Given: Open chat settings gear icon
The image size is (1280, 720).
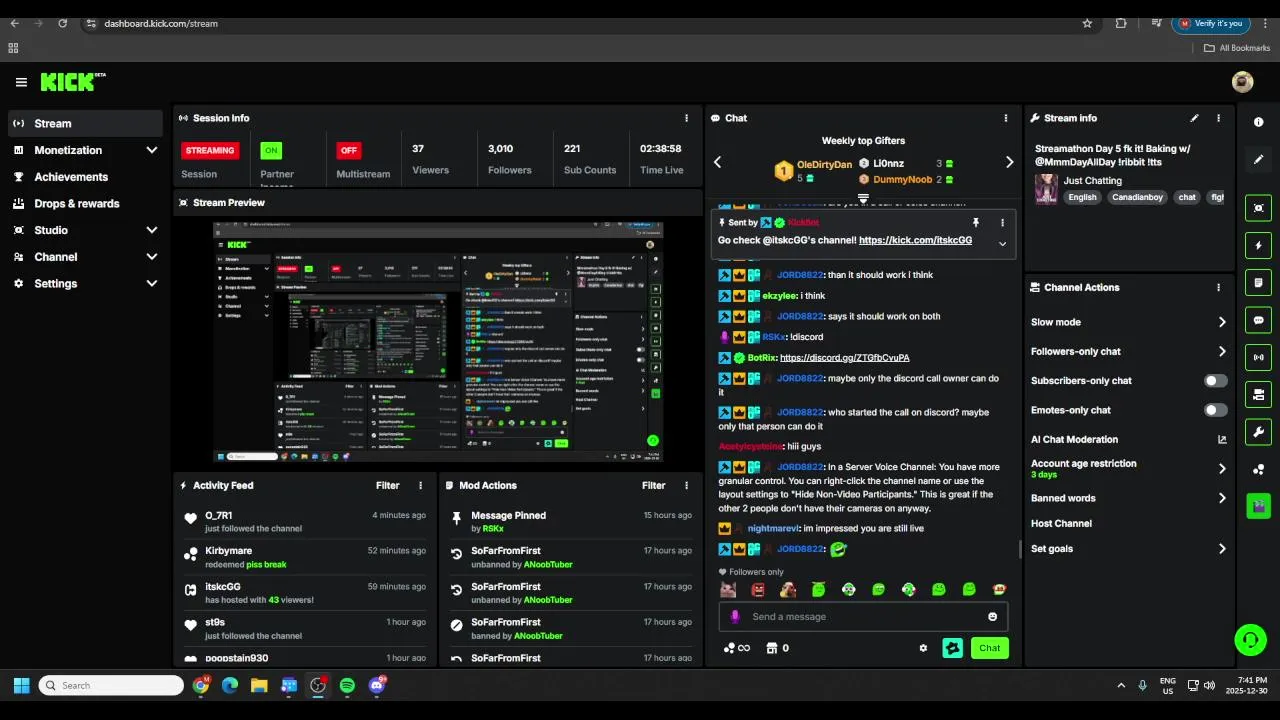Looking at the screenshot, I should 923,648.
